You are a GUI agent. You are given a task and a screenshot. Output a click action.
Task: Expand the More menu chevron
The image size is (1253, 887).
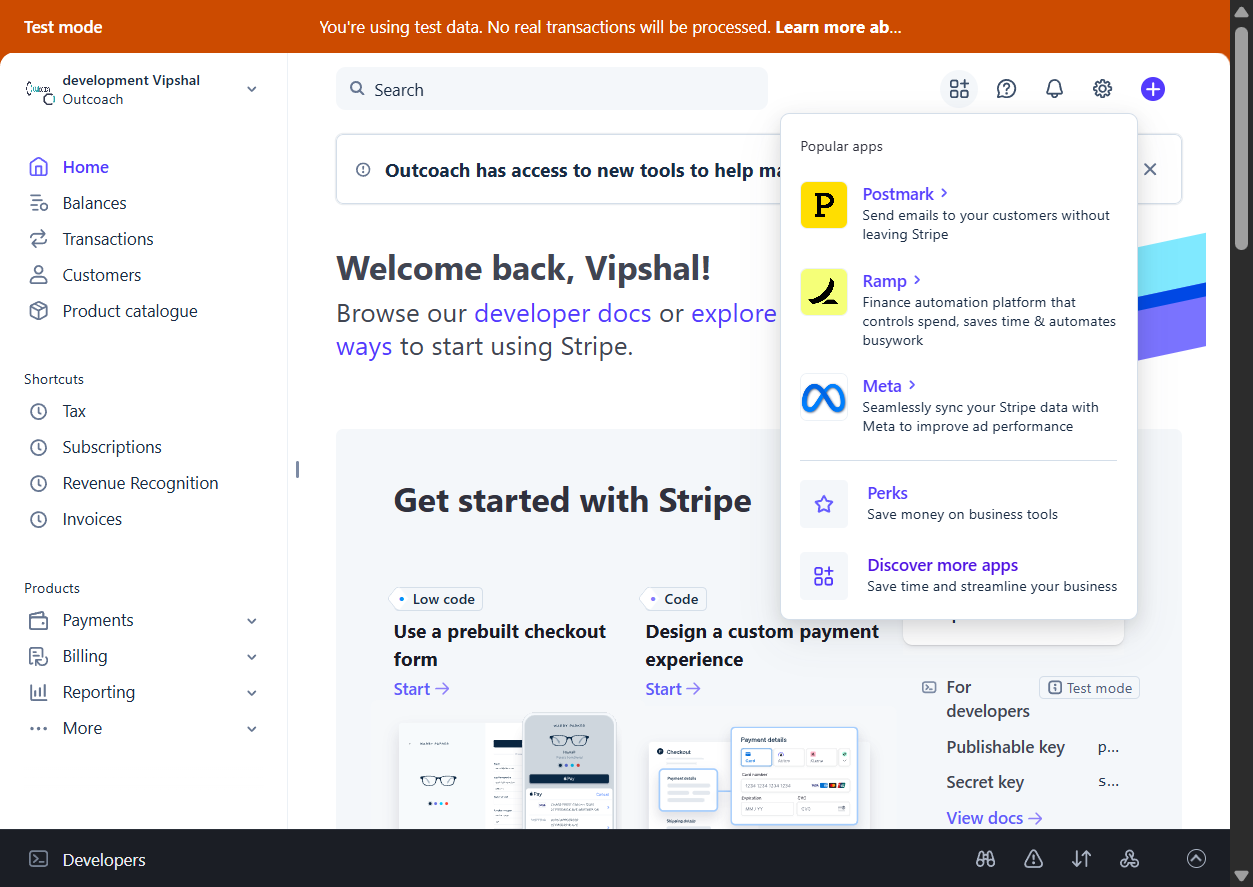[252, 729]
